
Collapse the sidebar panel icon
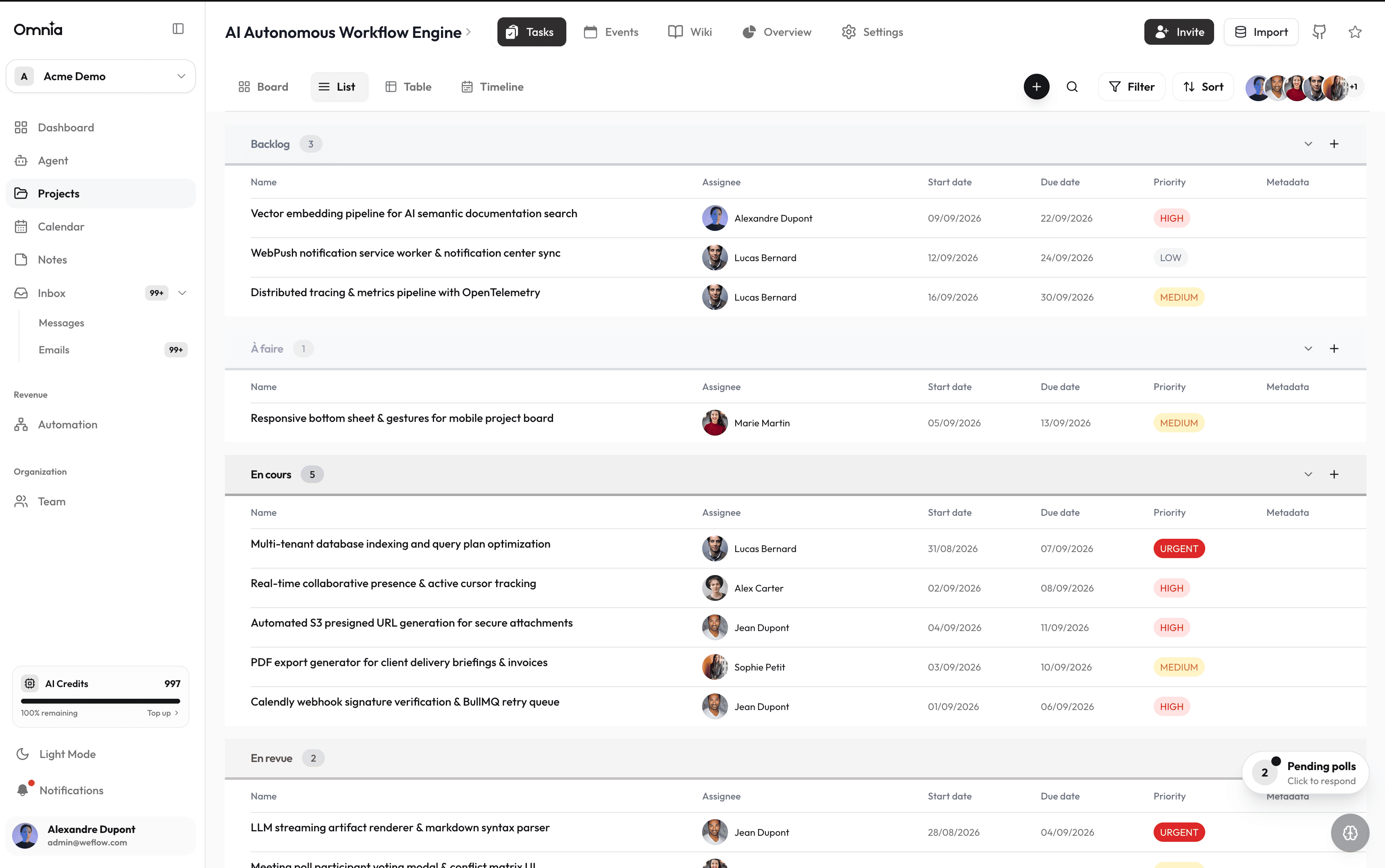coord(178,29)
